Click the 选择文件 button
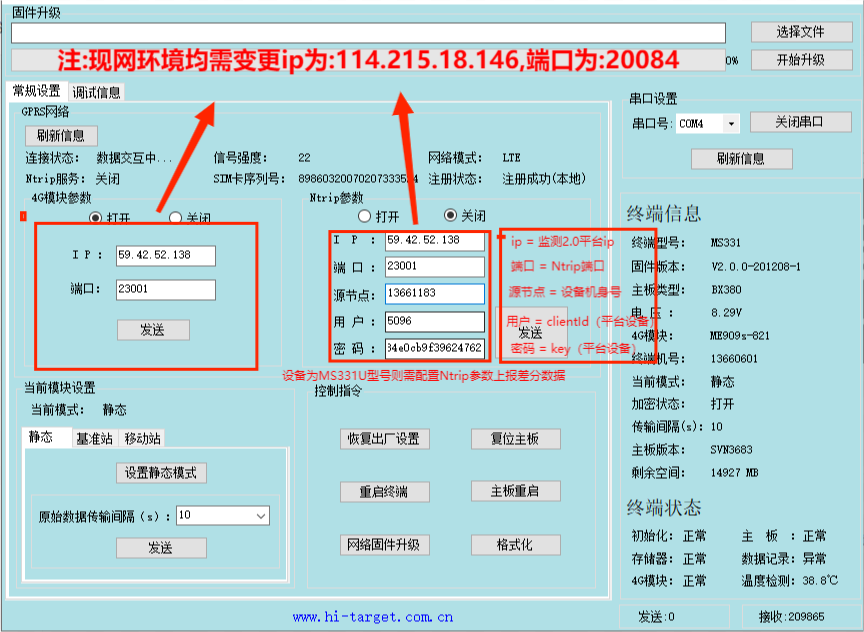864x632 pixels. 800,32
